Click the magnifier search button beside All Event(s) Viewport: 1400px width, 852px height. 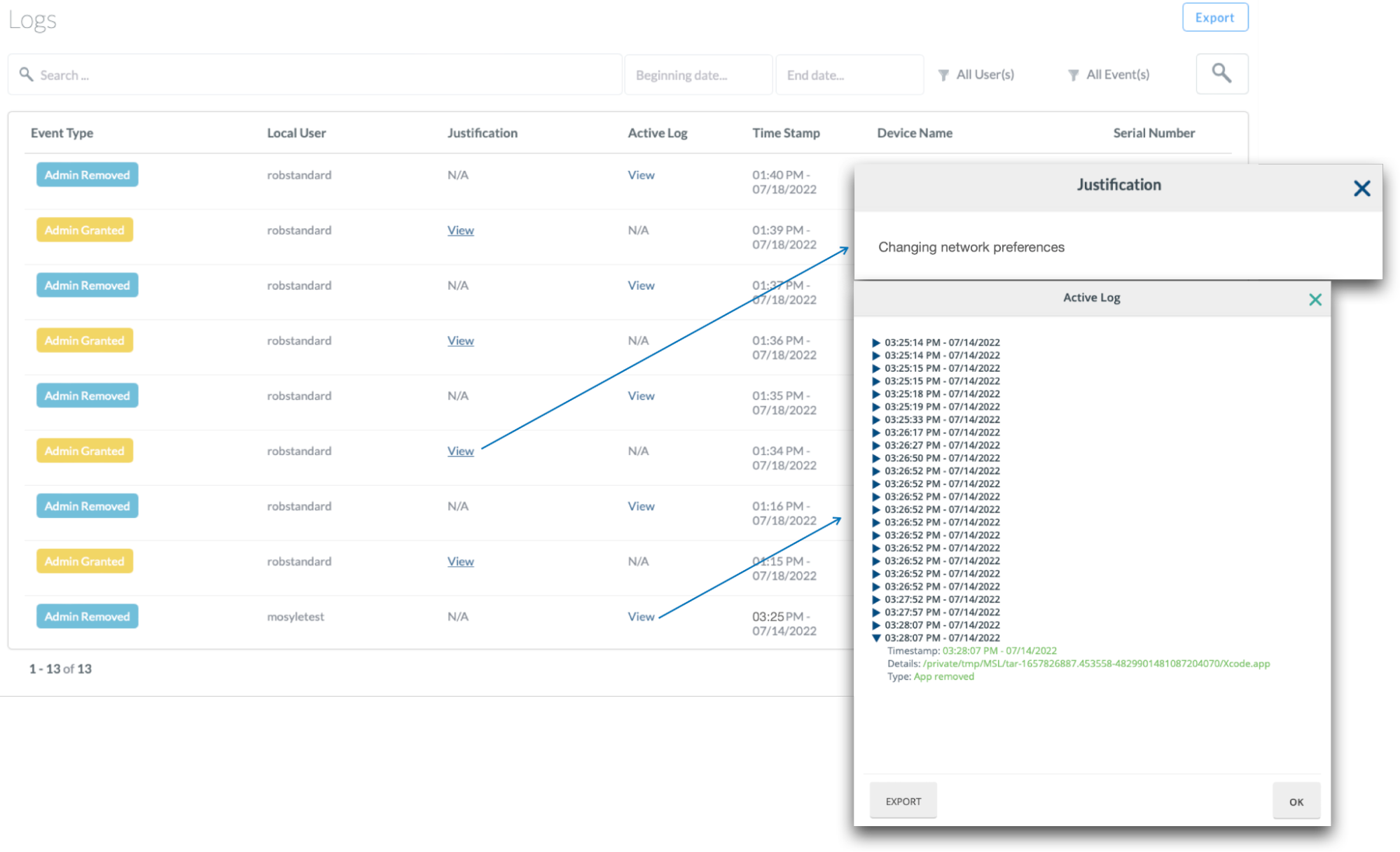click(x=1221, y=74)
